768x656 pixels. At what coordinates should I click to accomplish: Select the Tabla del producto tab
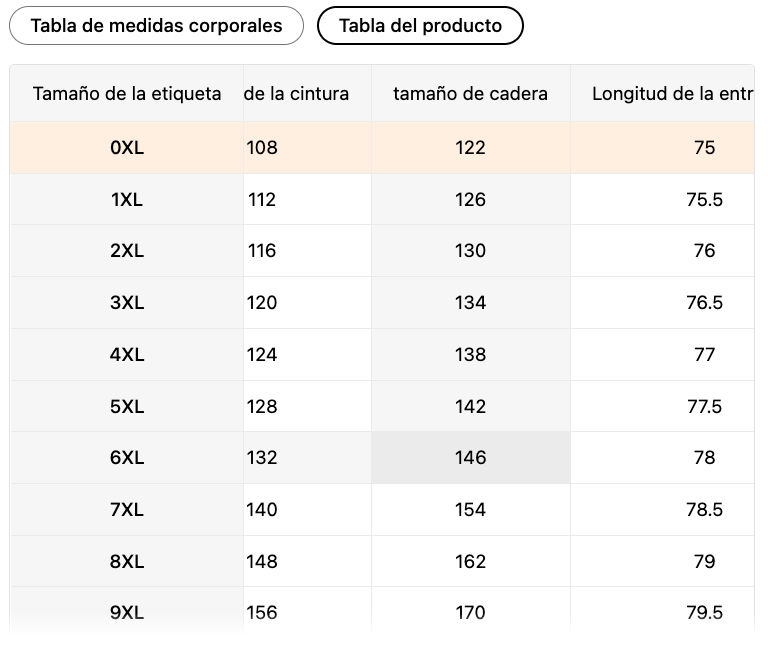420,25
